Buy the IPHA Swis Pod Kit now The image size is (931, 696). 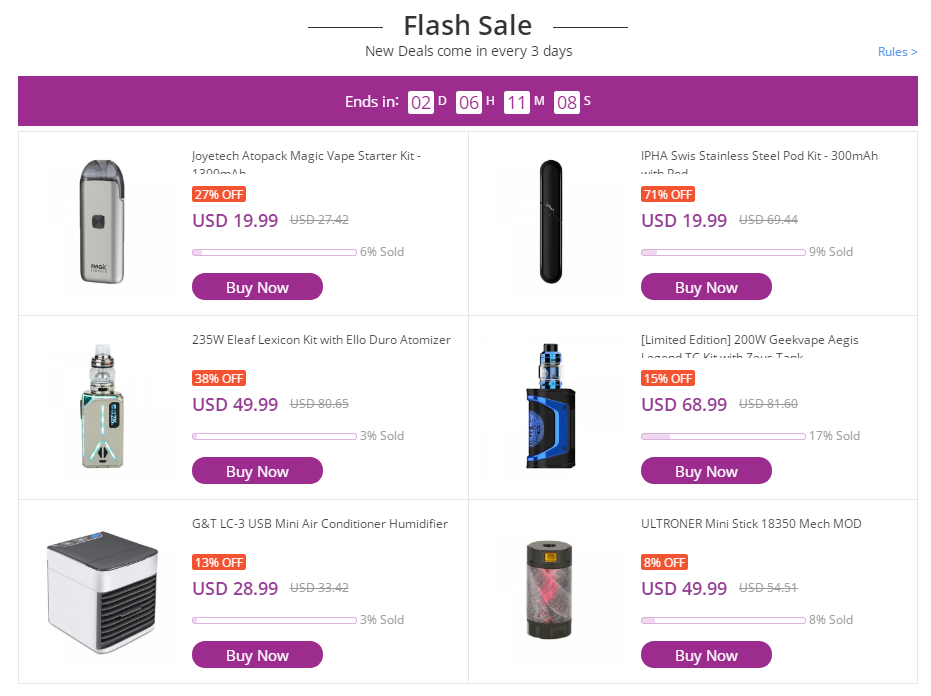click(x=706, y=287)
